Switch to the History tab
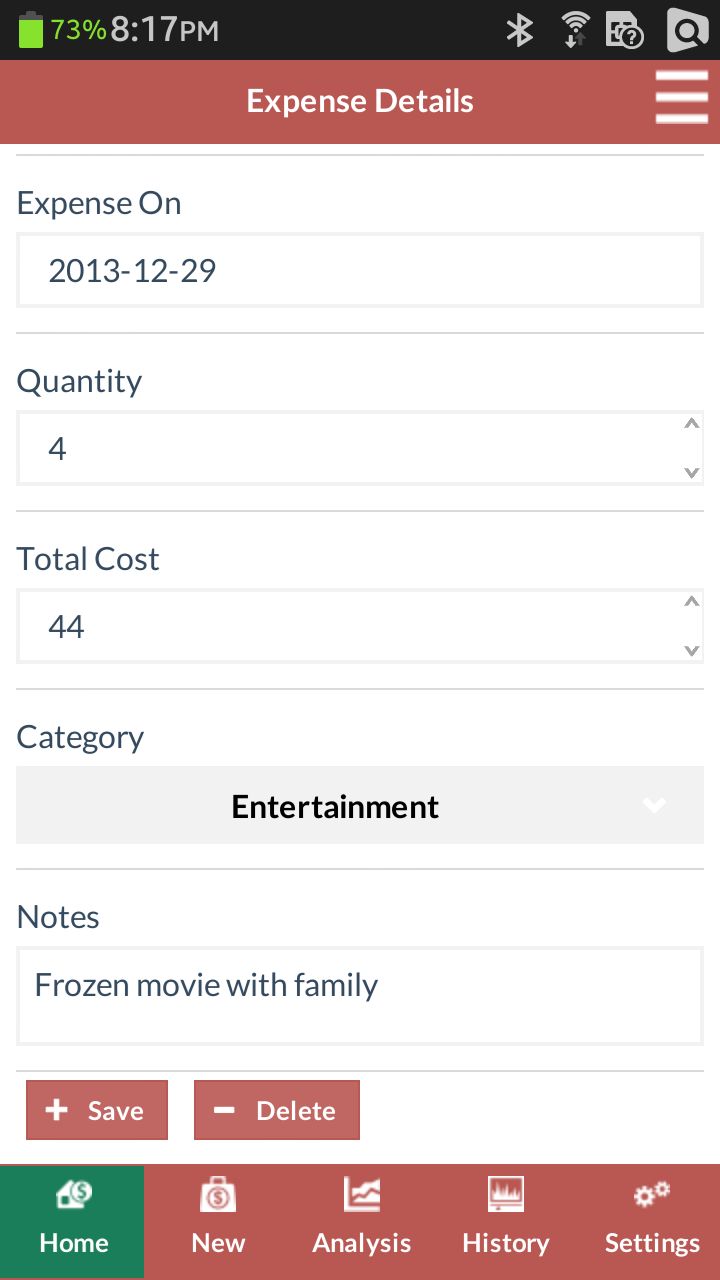Image resolution: width=720 pixels, height=1280 pixels. pos(506,1242)
